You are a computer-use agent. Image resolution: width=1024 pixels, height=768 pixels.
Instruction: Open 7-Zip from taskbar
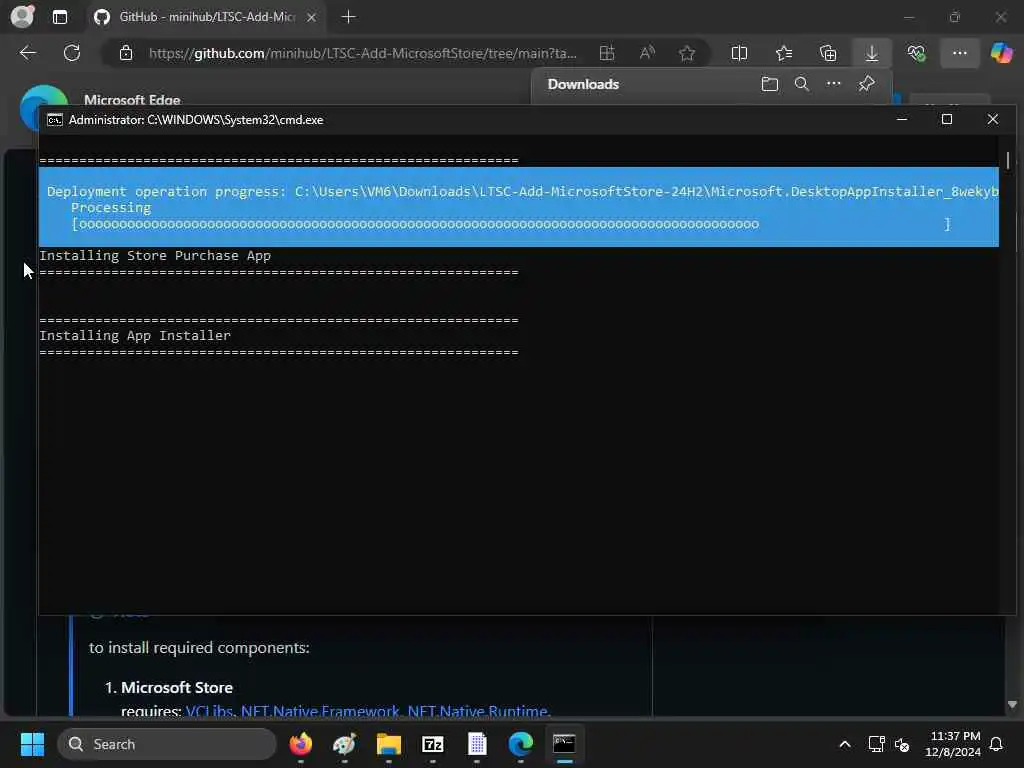pos(433,744)
